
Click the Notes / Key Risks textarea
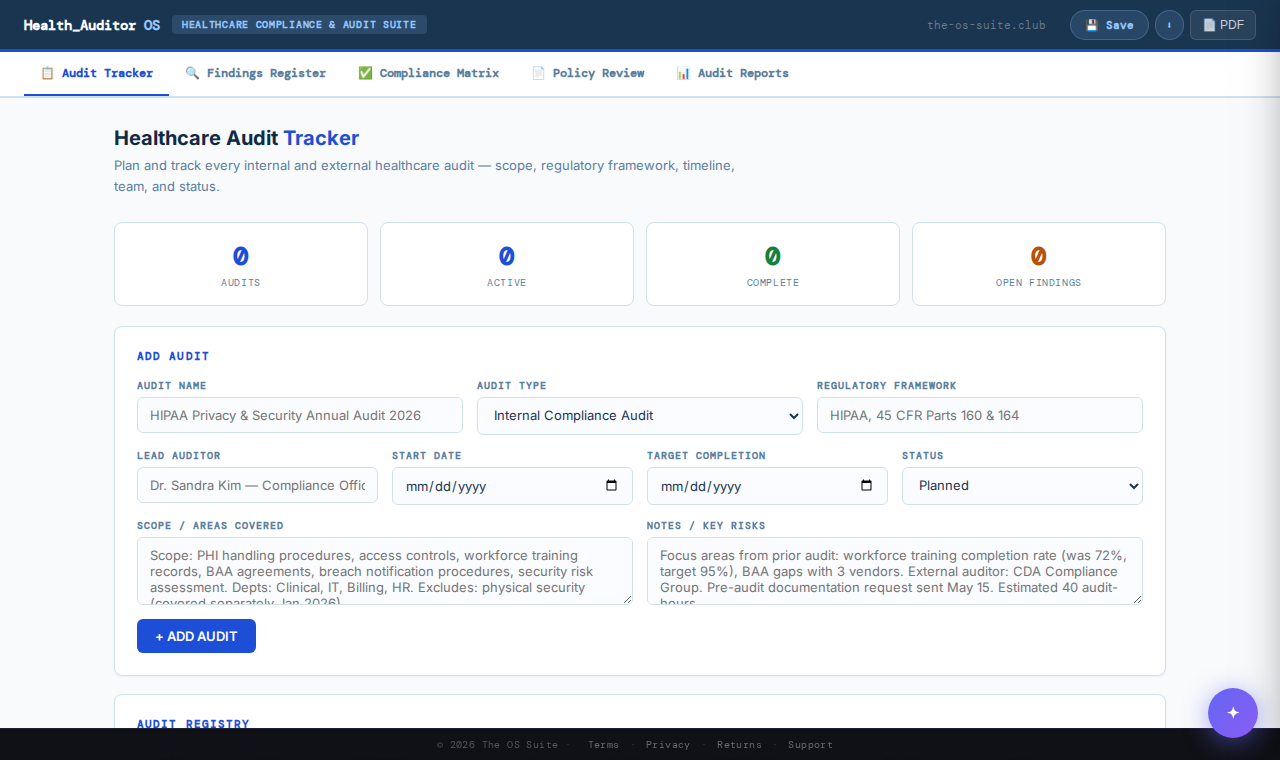coord(895,571)
